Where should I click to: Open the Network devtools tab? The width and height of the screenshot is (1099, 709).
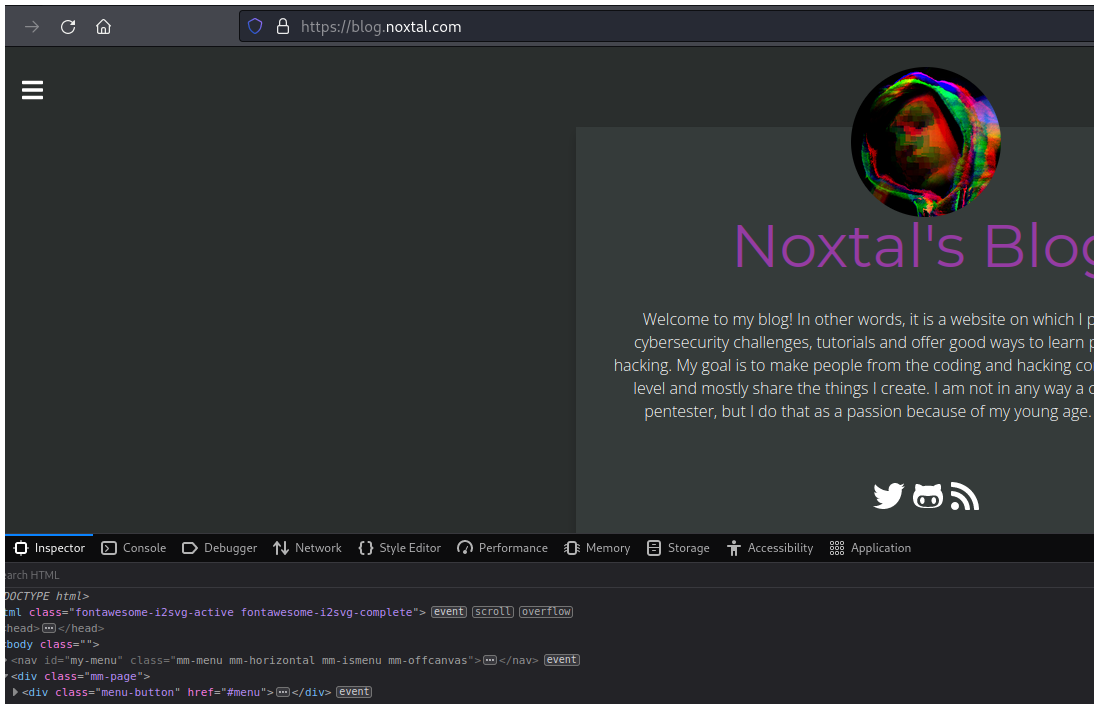pyautogui.click(x=307, y=548)
